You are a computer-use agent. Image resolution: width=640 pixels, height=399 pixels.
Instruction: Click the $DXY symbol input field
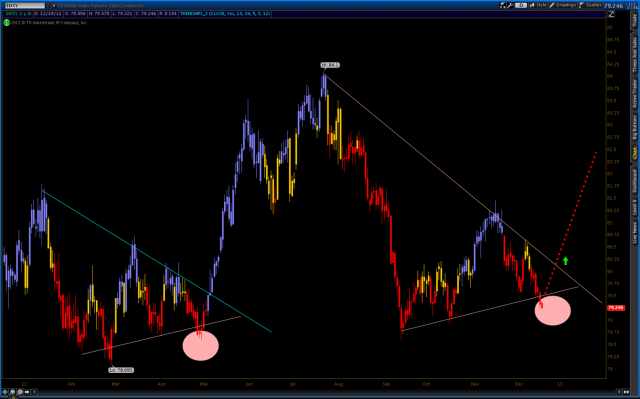[x=24, y=5]
